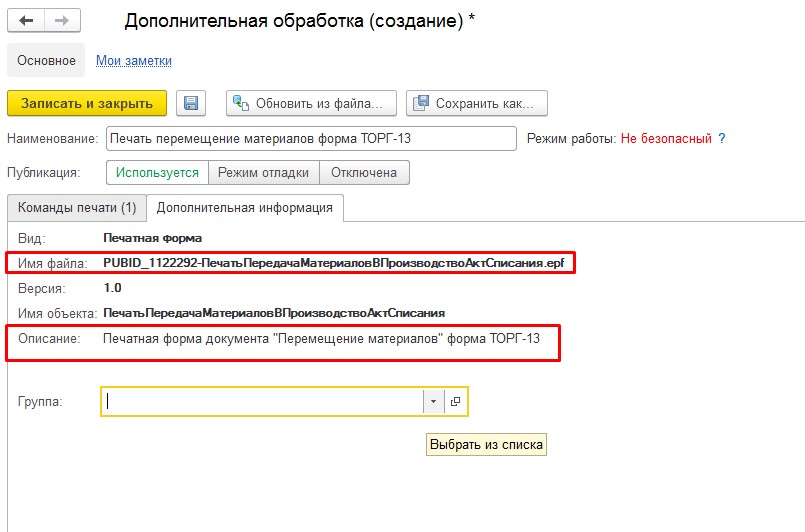Open the Дополнительная информация tab

244,208
